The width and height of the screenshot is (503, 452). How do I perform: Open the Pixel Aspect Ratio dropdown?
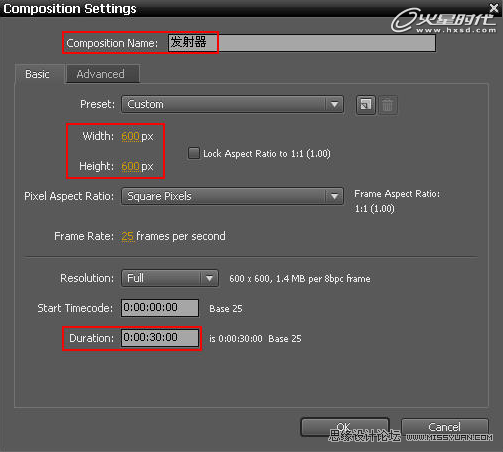(232, 196)
